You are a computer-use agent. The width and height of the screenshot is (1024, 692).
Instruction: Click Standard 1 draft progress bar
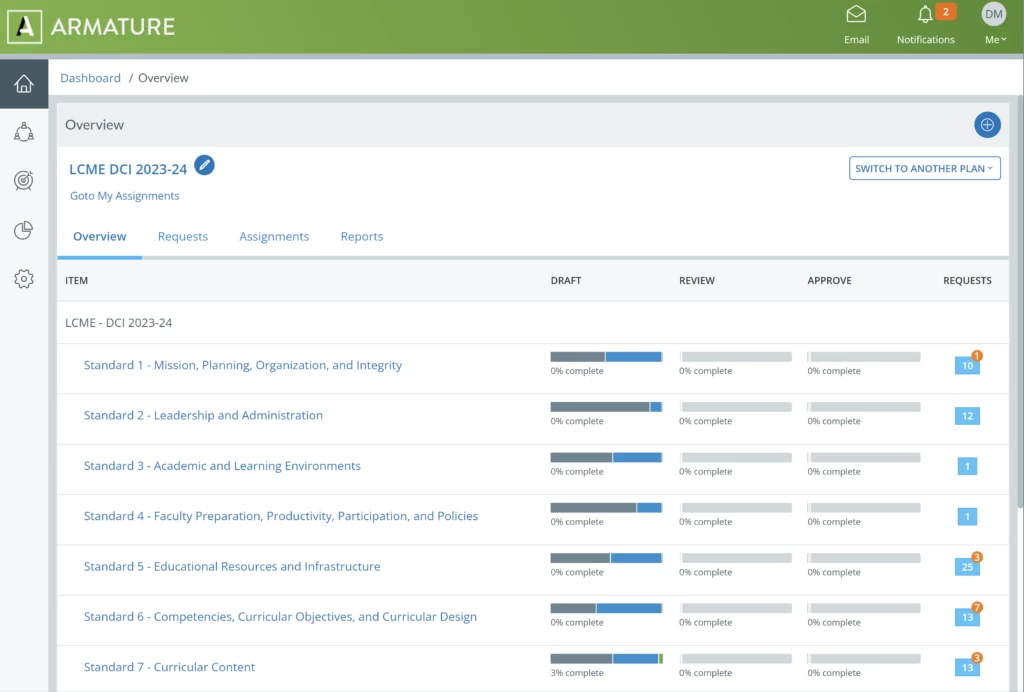tap(606, 356)
